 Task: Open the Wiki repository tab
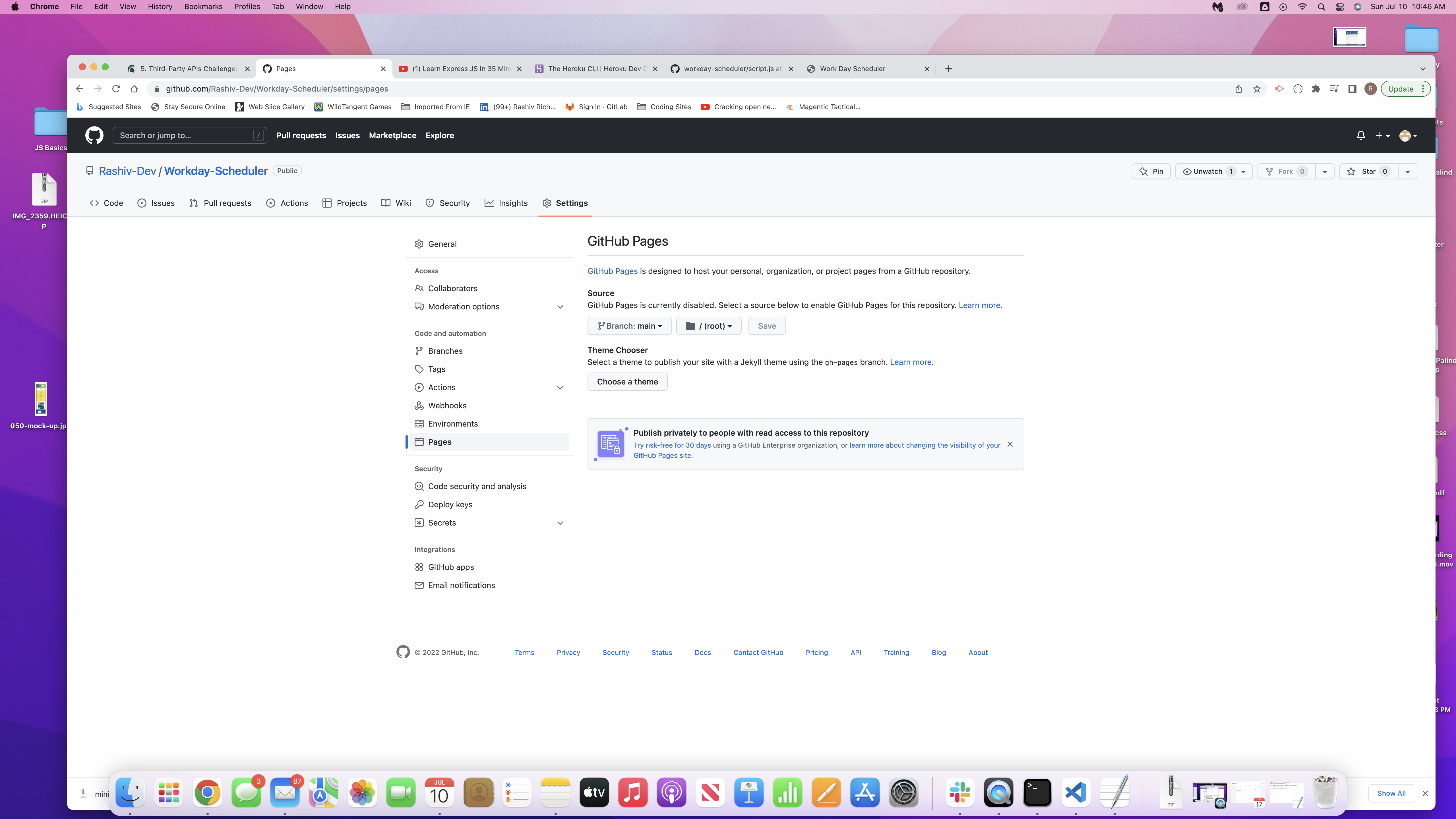coord(396,203)
